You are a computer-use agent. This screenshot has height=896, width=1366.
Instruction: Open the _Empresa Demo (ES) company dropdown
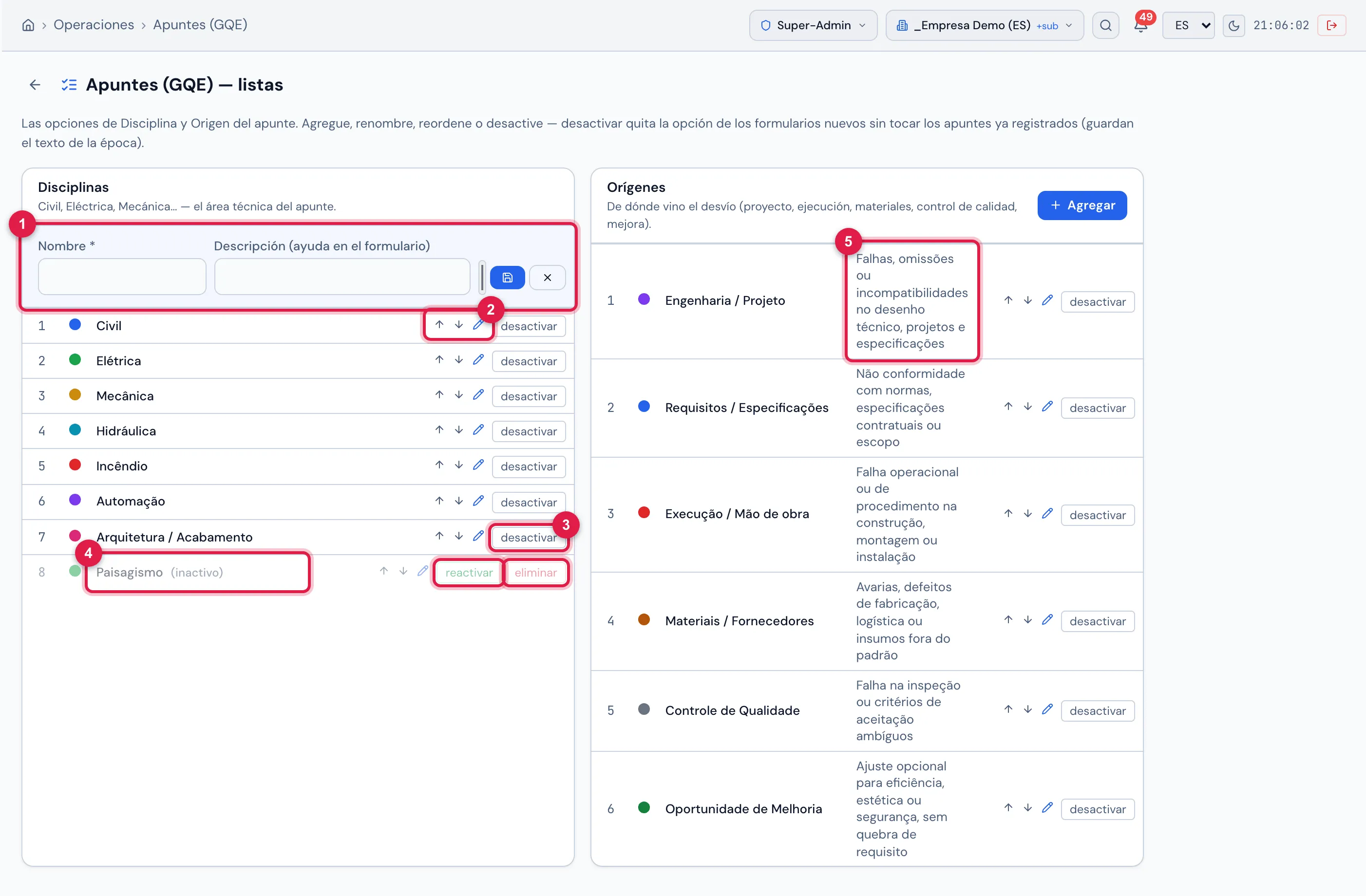(985, 25)
